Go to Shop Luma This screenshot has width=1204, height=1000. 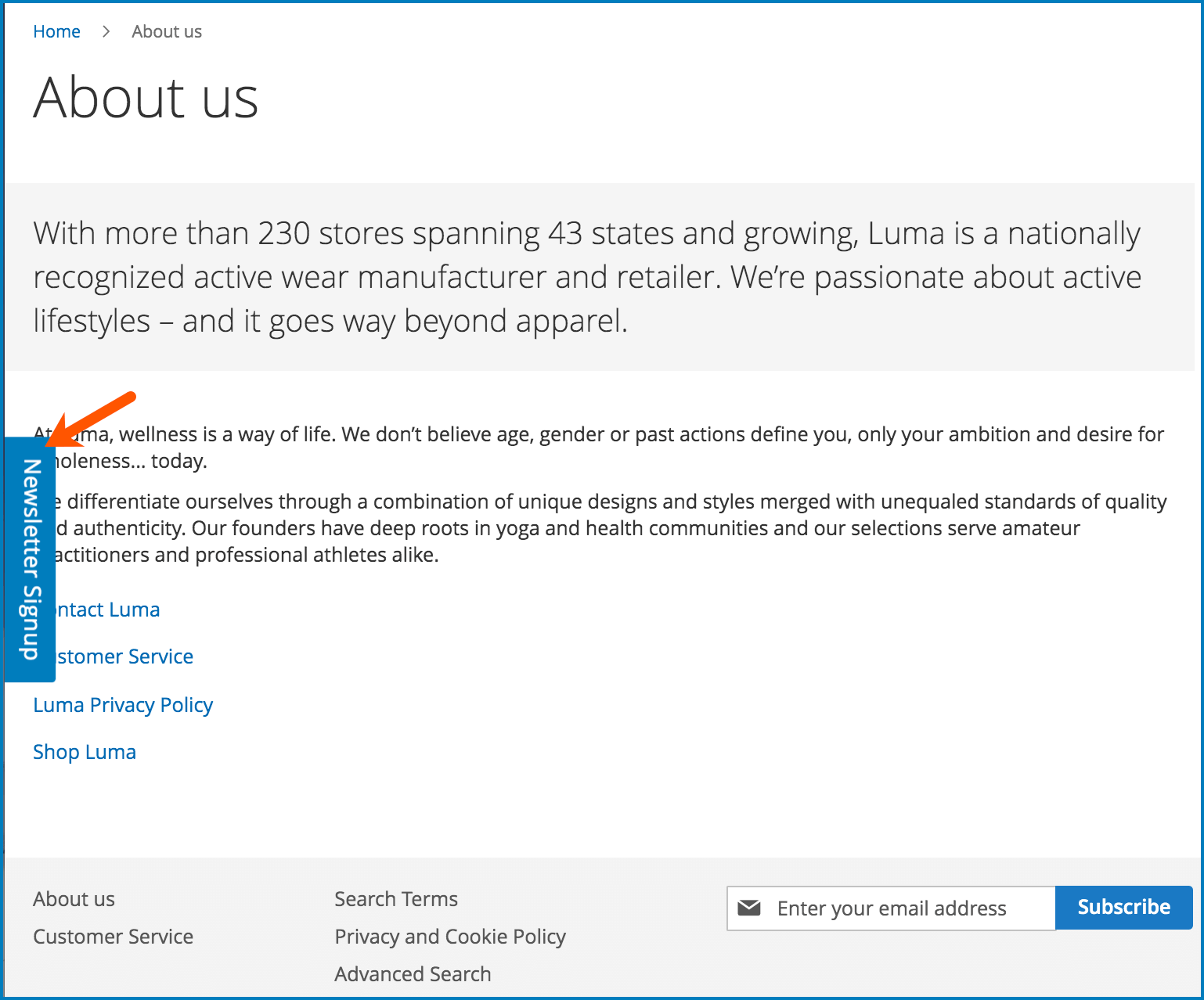tap(84, 752)
